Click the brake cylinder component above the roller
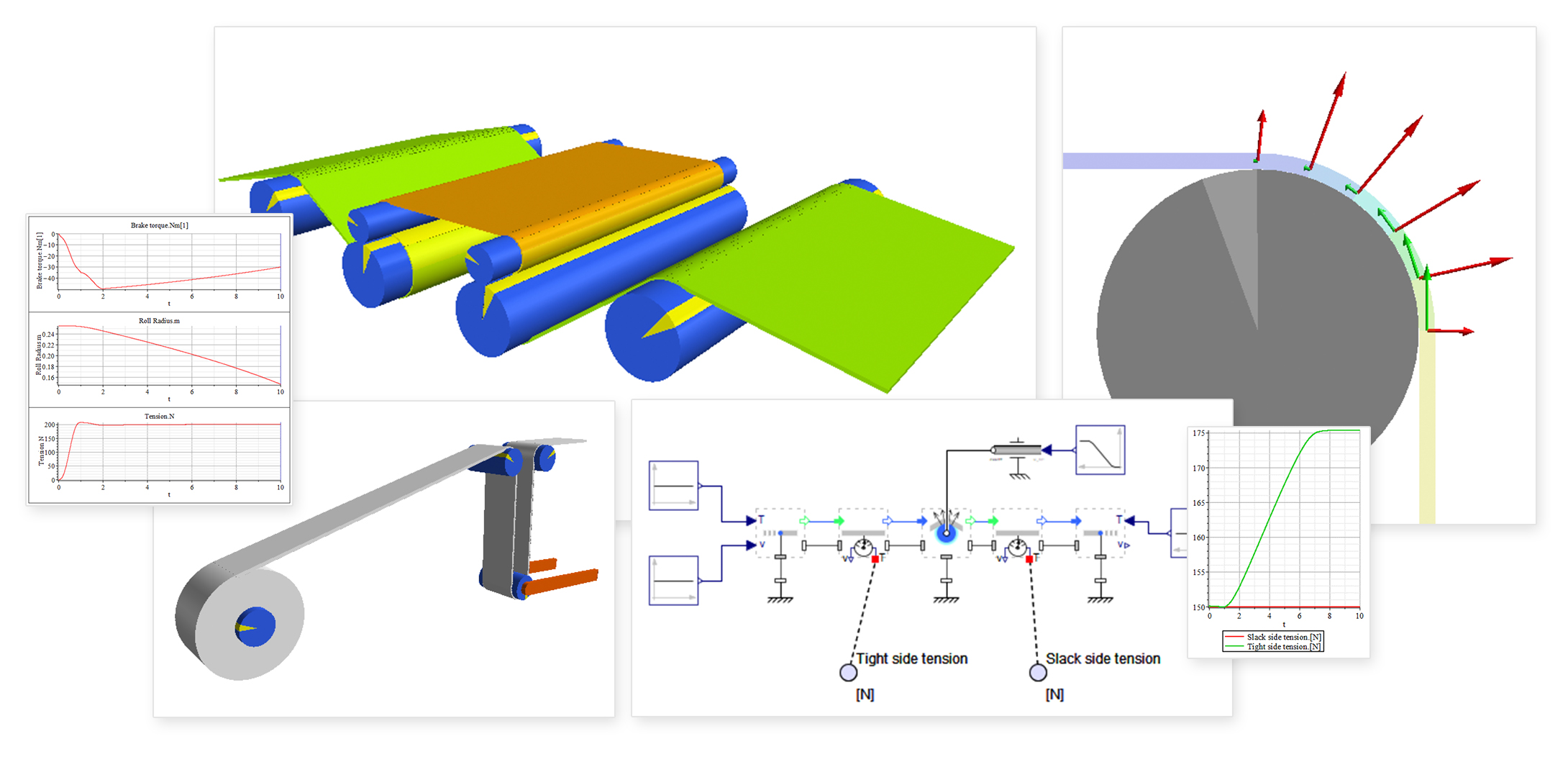1568x757 pixels. click(1016, 450)
